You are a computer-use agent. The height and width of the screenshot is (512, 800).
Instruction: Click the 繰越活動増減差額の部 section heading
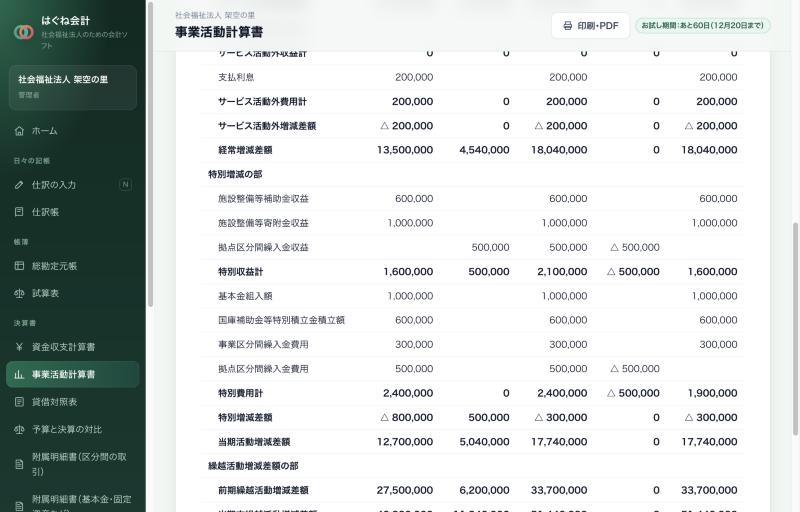[x=254, y=466]
